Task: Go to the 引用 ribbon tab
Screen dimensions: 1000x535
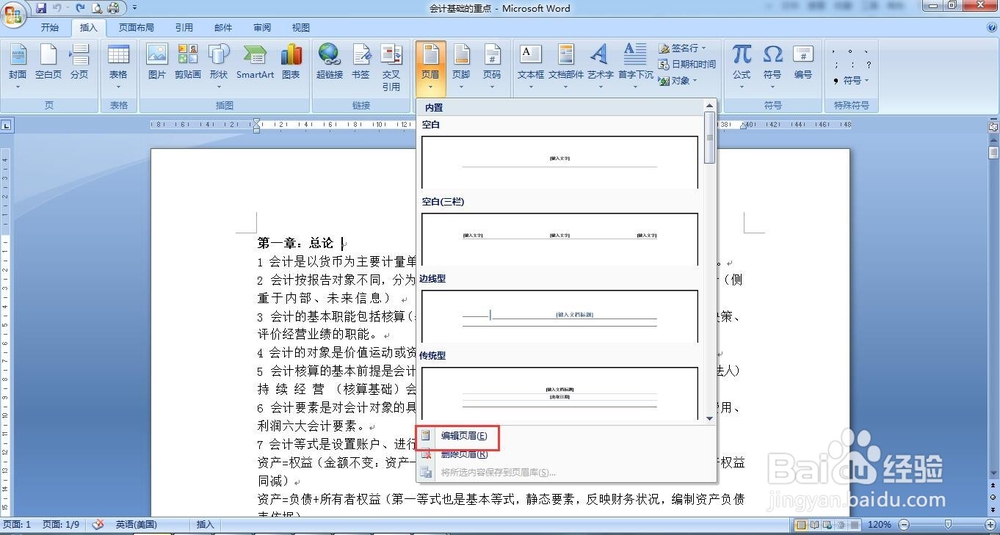Action: coord(184,27)
